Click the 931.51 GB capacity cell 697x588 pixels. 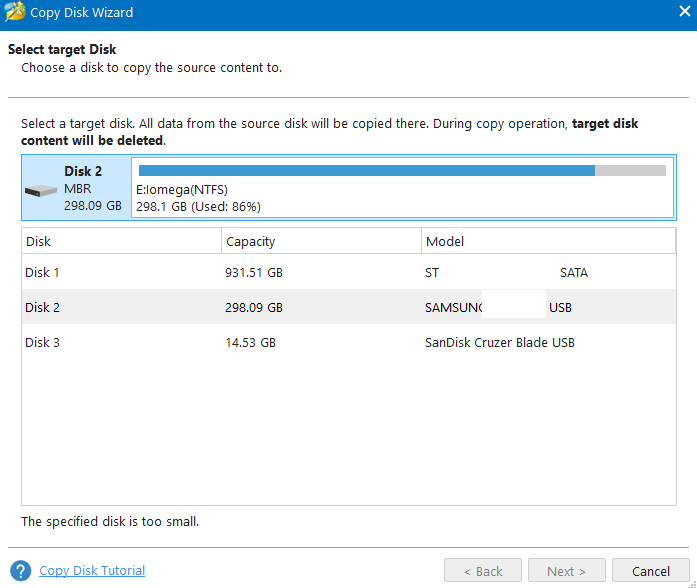(x=254, y=272)
